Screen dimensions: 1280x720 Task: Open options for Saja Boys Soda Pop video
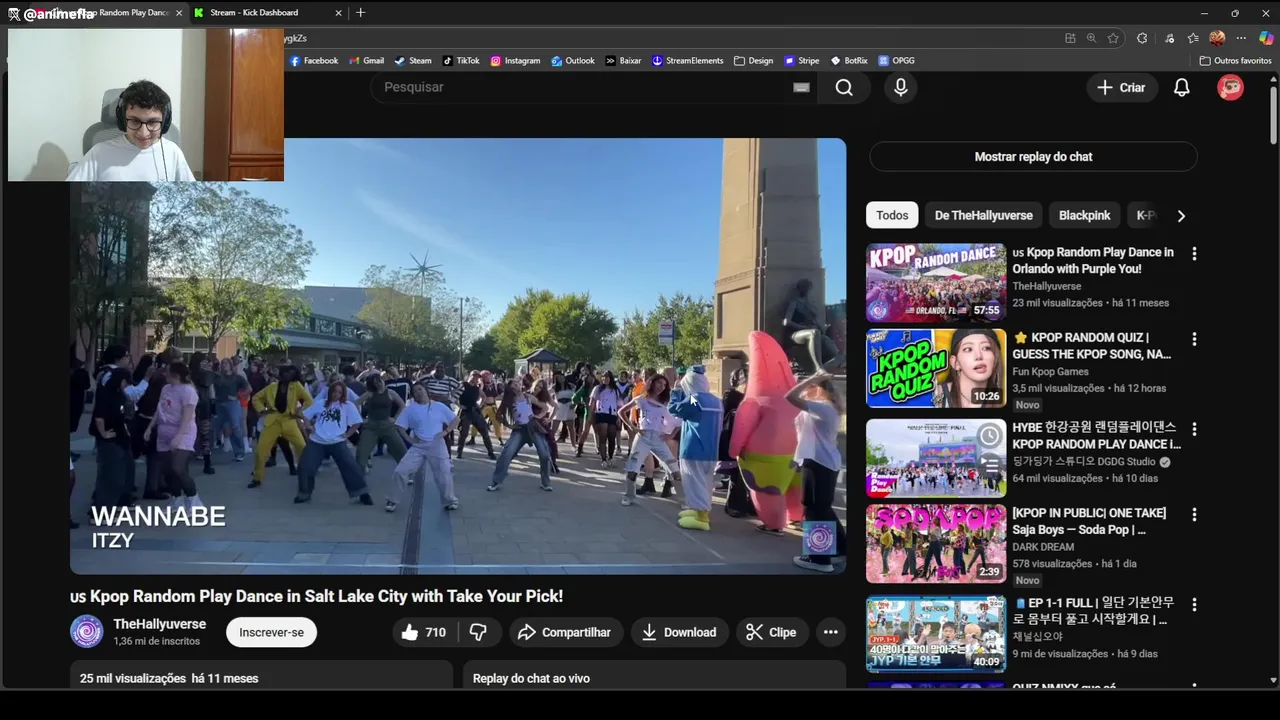1193,514
